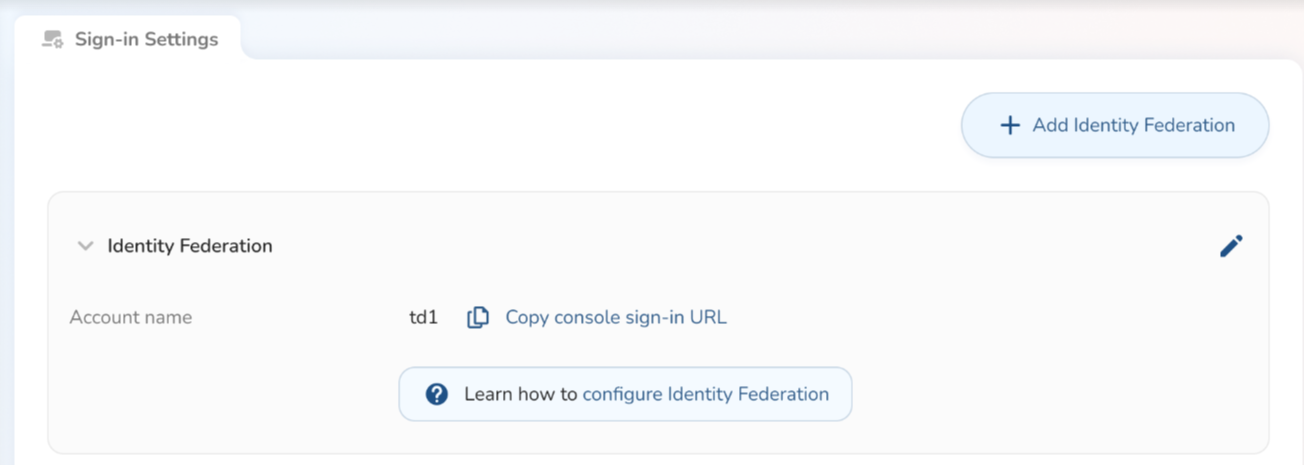
Task: Click empty panel area left of Add button
Action: [x=500, y=126]
